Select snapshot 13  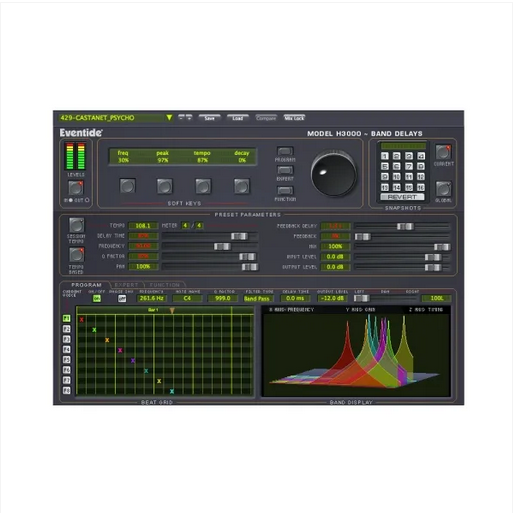coord(385,187)
